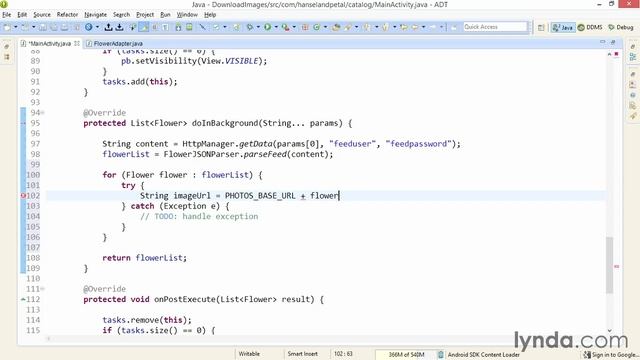Close the MainActivity.java tab
640x360 pixels.
[77, 43]
